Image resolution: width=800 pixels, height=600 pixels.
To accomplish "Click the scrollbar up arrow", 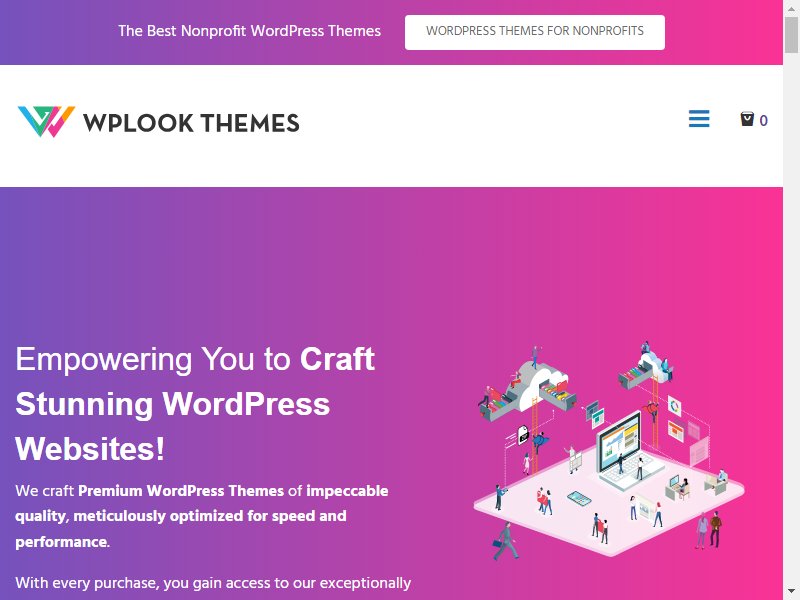I will (x=791, y=9).
